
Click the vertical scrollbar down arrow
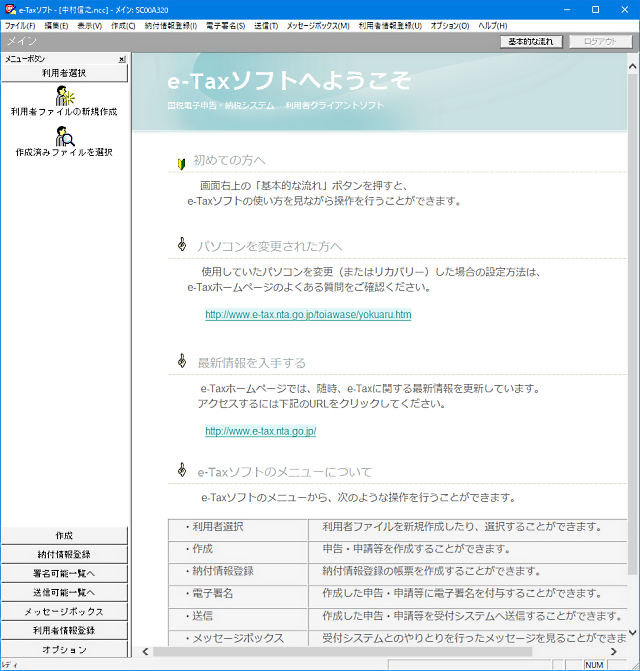point(632,632)
